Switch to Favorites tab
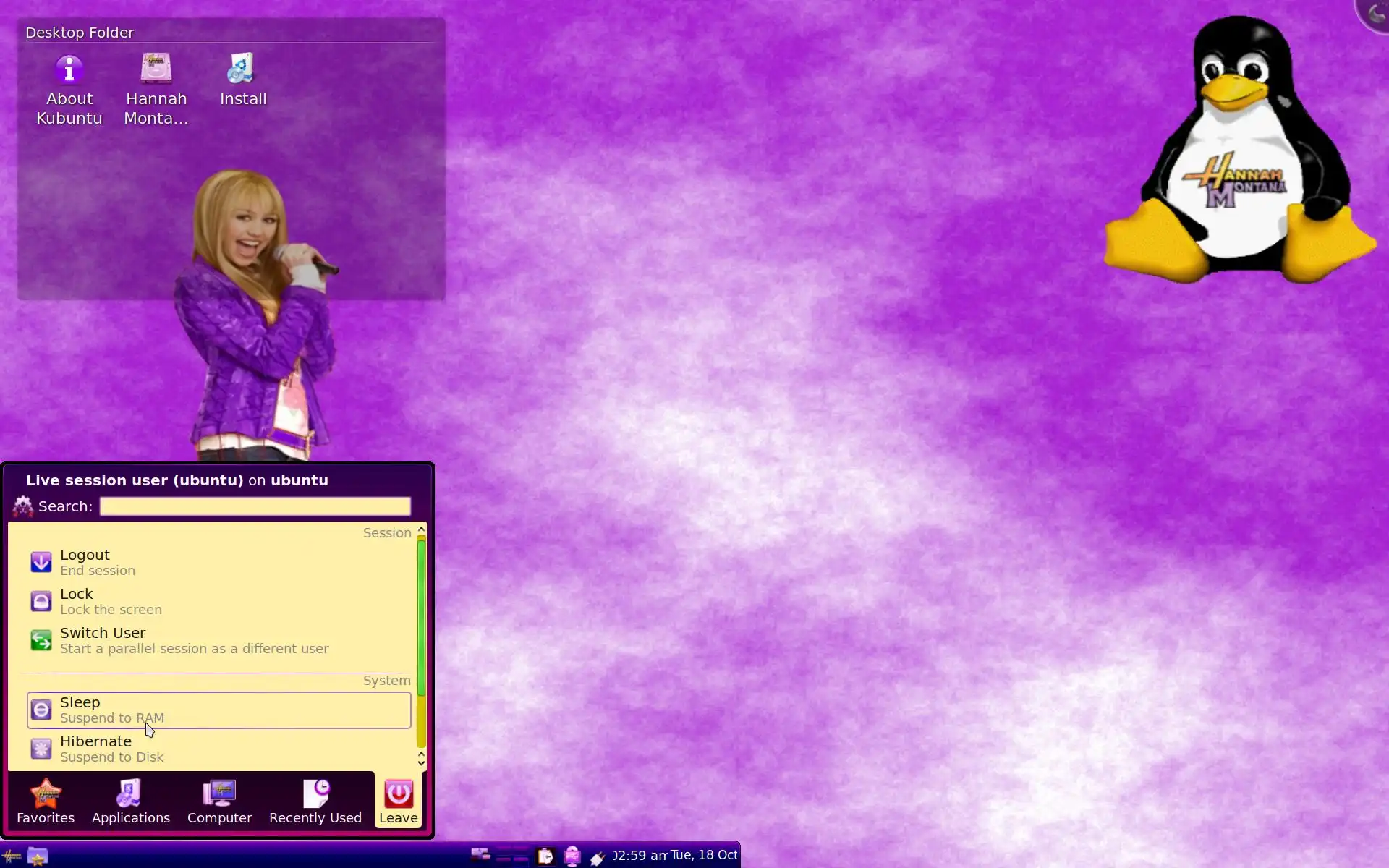 [x=46, y=802]
